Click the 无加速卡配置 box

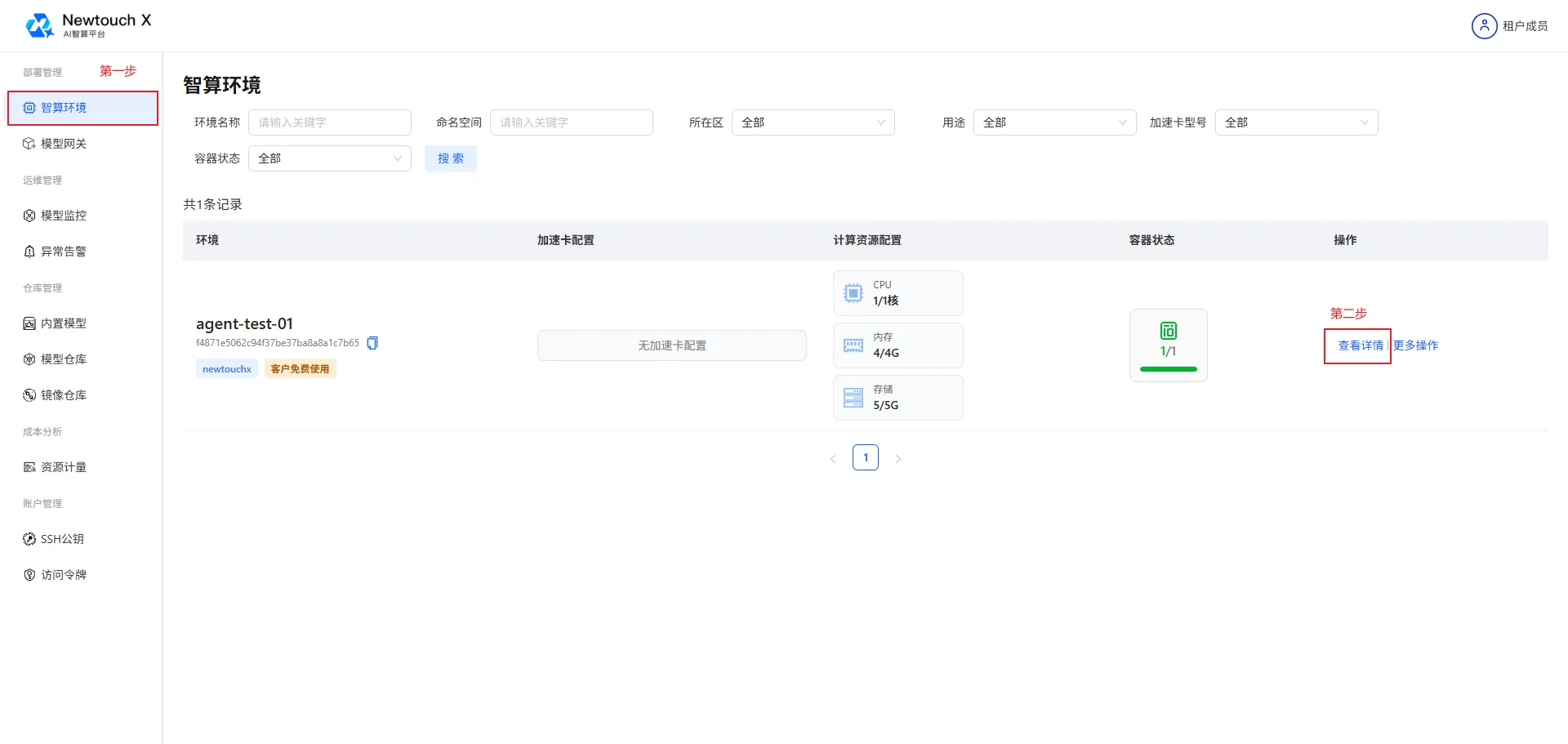tap(672, 345)
